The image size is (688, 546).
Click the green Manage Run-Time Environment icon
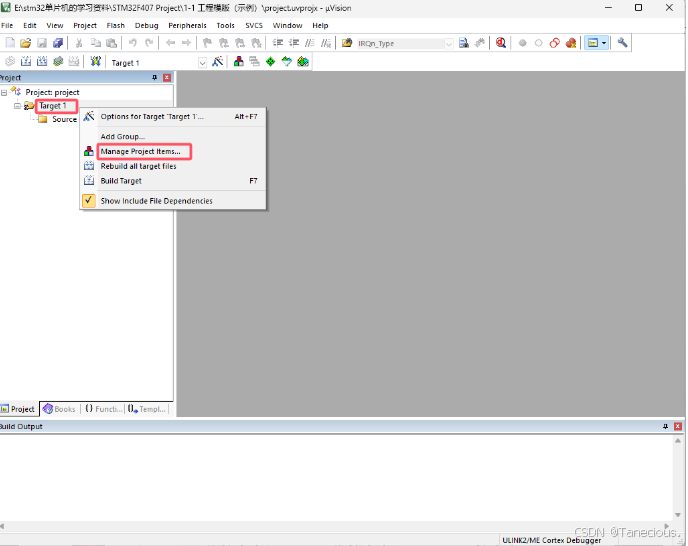[271, 61]
